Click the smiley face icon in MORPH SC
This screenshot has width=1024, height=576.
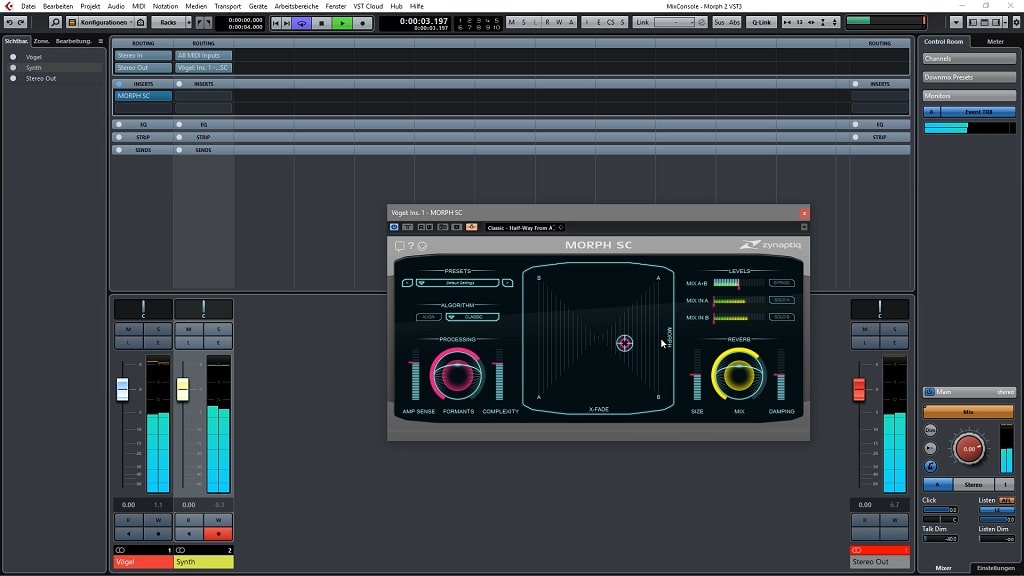[423, 246]
